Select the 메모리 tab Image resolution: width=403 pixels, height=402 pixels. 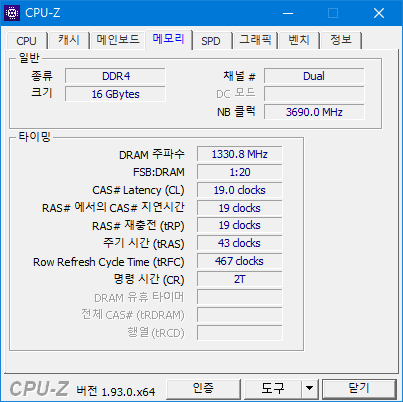point(168,39)
